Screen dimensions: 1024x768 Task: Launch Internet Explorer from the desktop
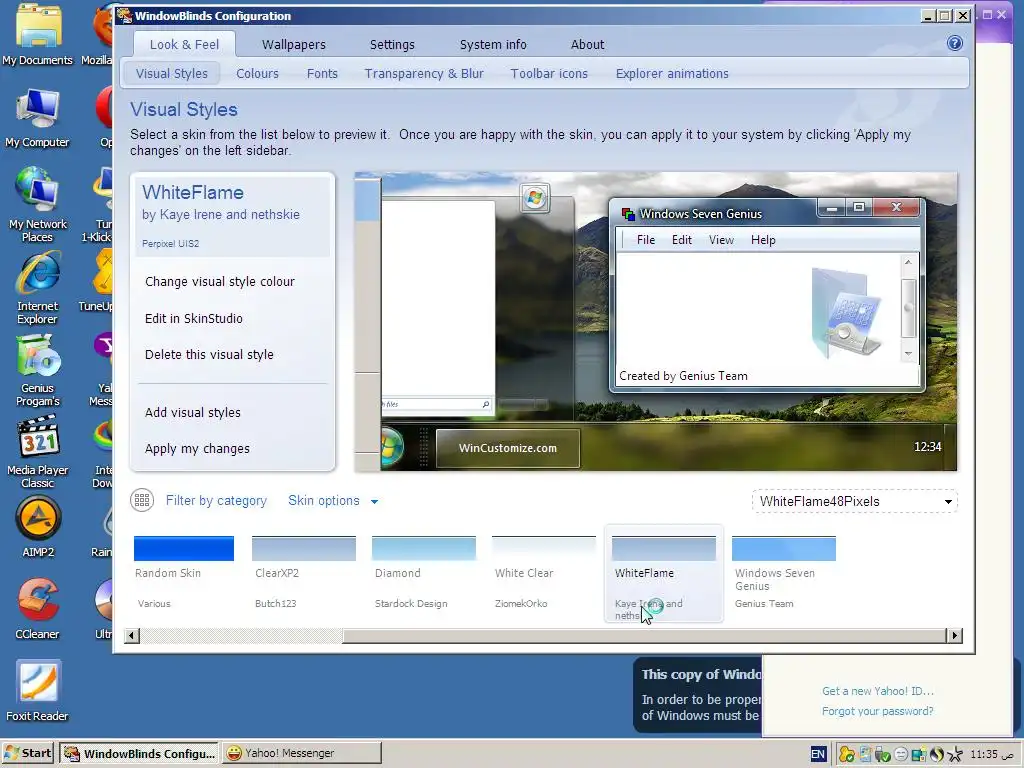[37, 288]
